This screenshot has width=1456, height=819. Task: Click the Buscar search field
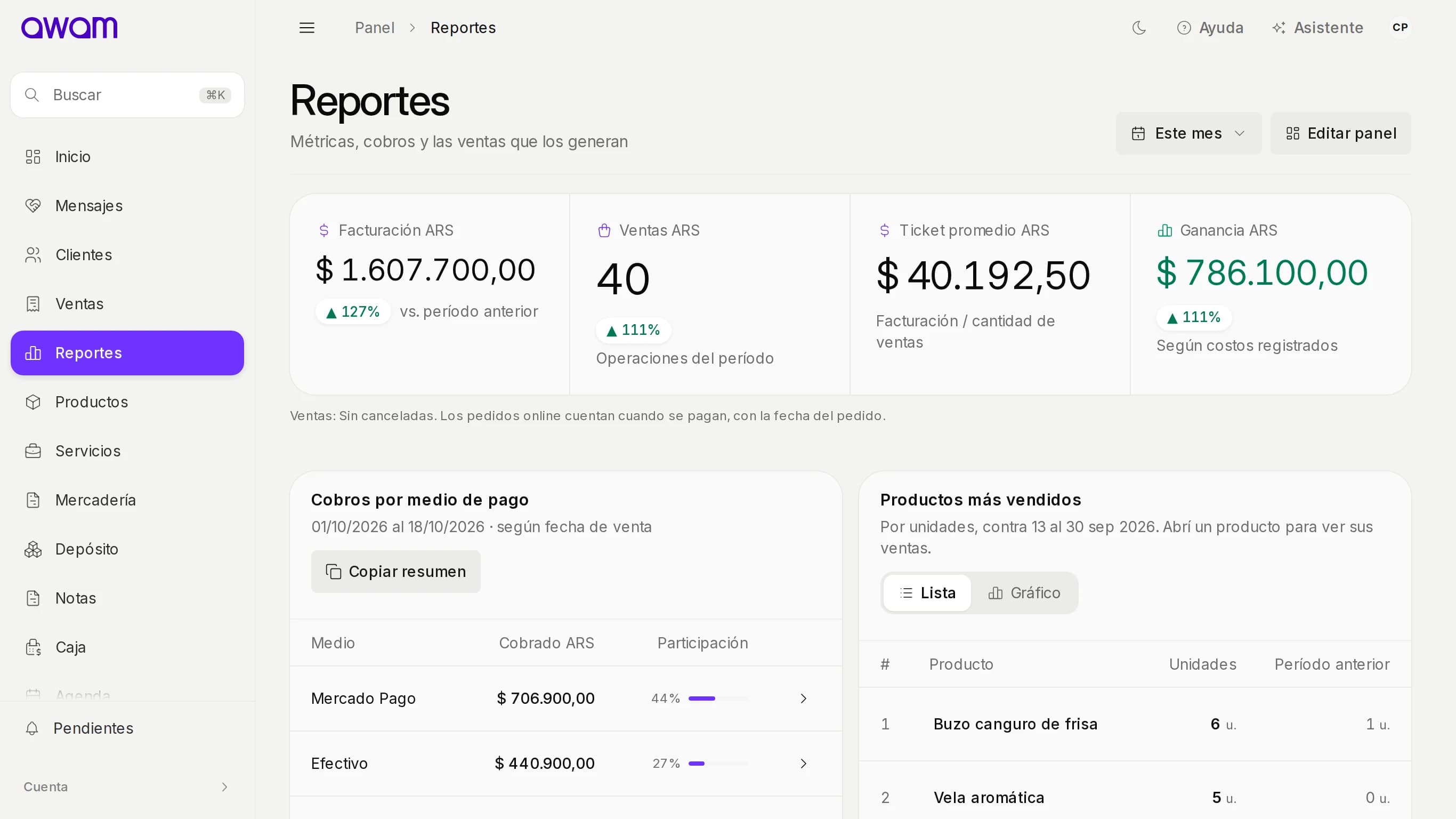tap(127, 95)
